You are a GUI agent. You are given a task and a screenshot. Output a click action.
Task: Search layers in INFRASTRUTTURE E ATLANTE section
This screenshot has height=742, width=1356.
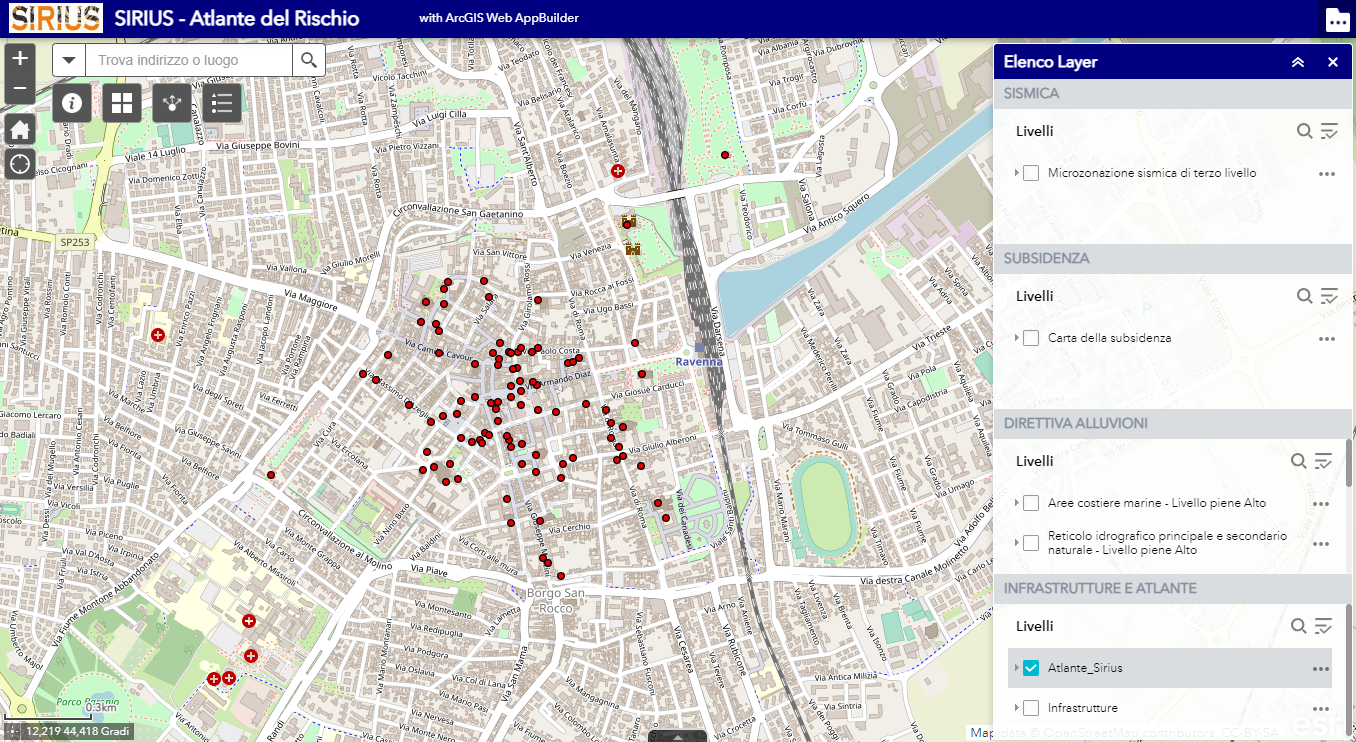[1298, 626]
